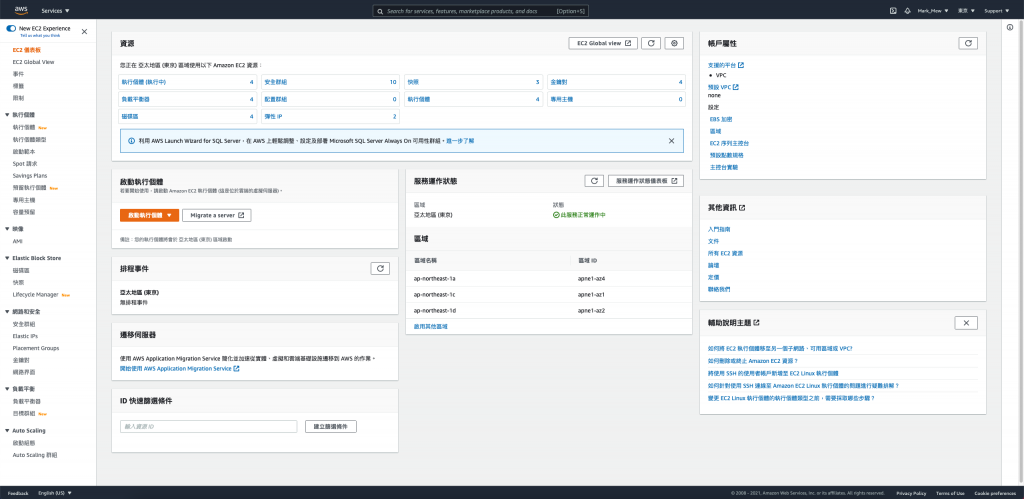Click the 彈性 IP resource tile
Viewport: 1024px width, 499px height.
330,116
